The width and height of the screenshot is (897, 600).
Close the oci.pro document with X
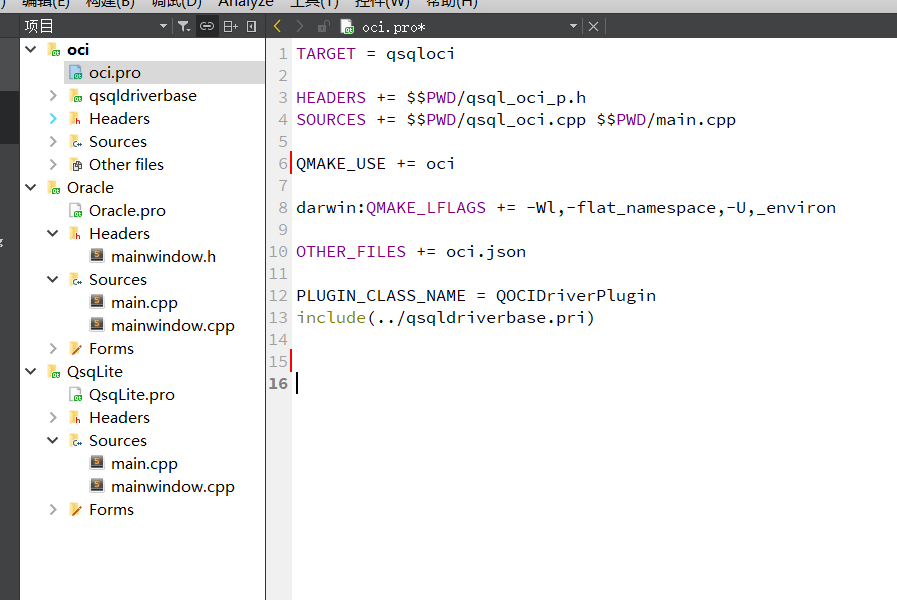click(x=593, y=26)
